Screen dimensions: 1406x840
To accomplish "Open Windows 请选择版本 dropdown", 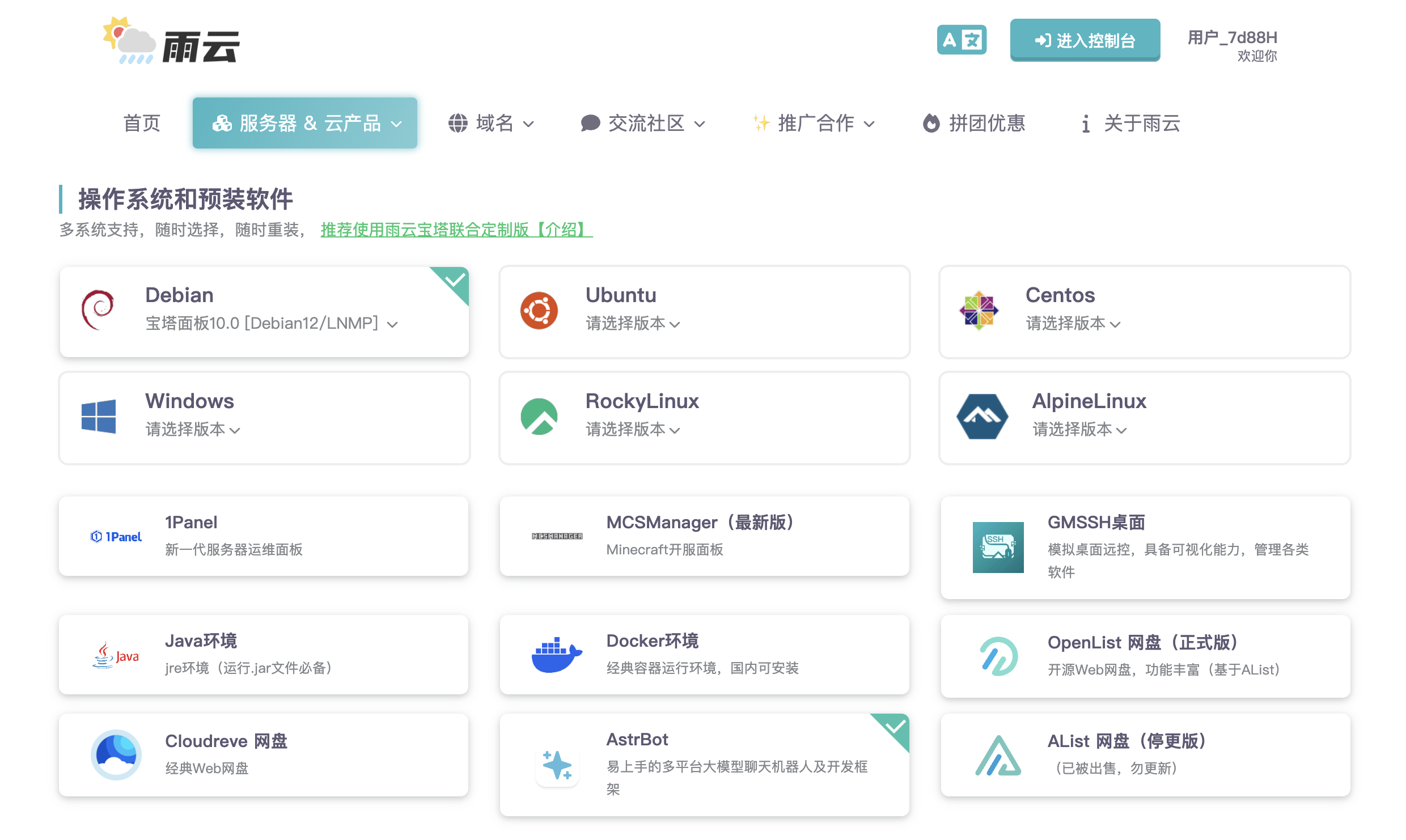I will point(192,430).
